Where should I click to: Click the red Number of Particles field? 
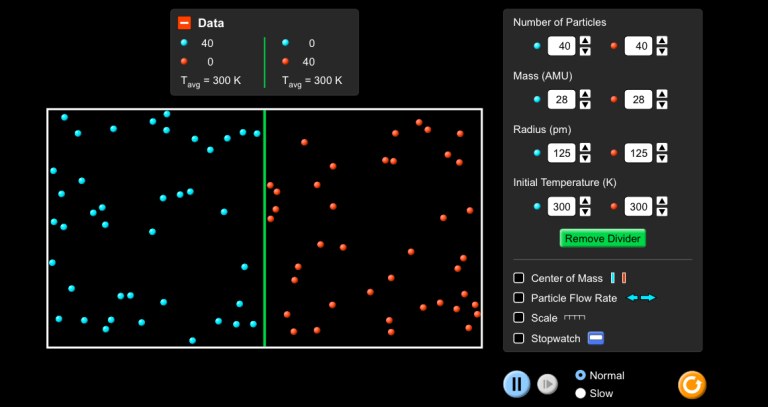639,46
